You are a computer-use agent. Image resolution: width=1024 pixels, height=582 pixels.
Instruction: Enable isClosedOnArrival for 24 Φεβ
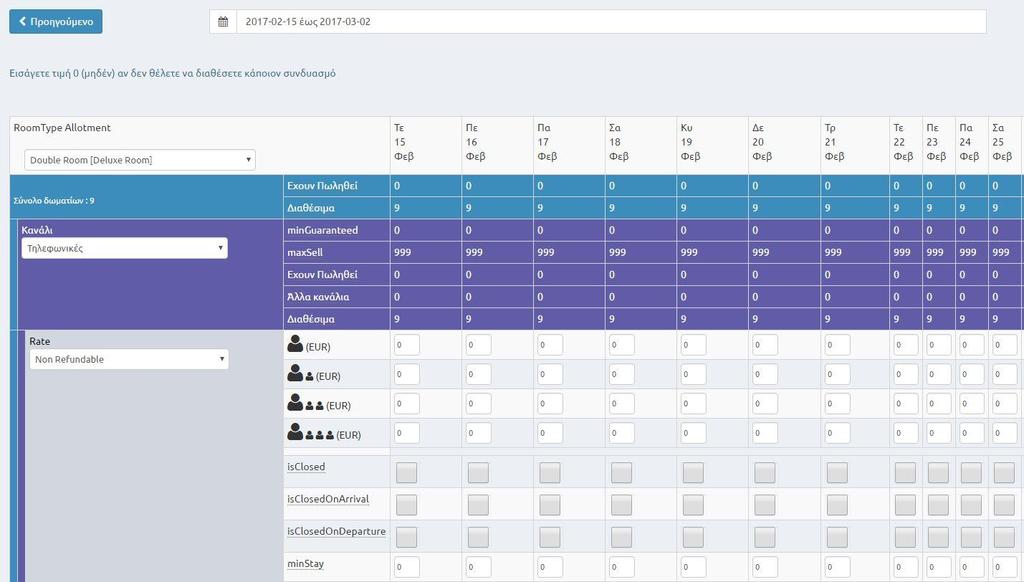point(971,504)
